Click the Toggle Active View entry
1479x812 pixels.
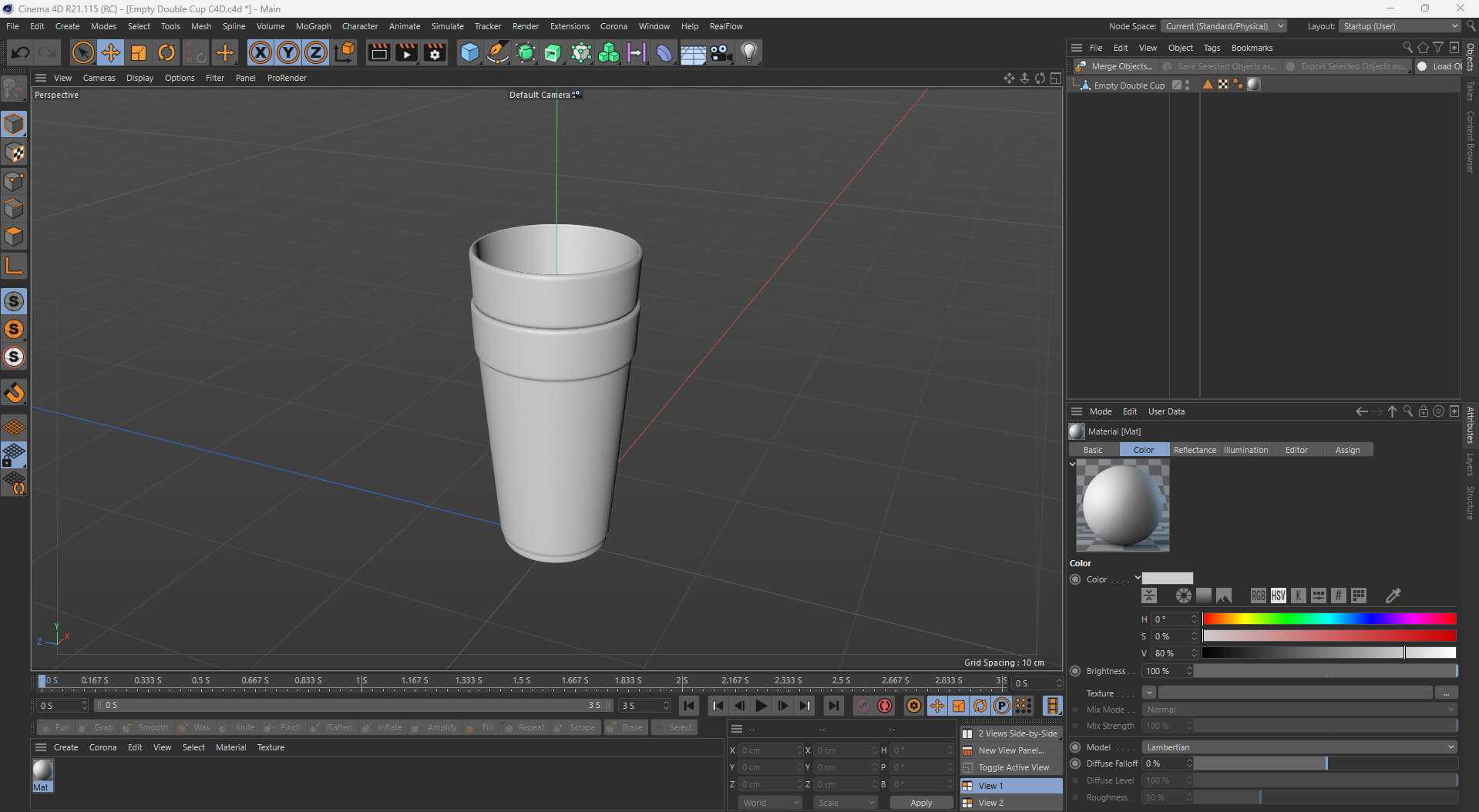[x=1010, y=767]
